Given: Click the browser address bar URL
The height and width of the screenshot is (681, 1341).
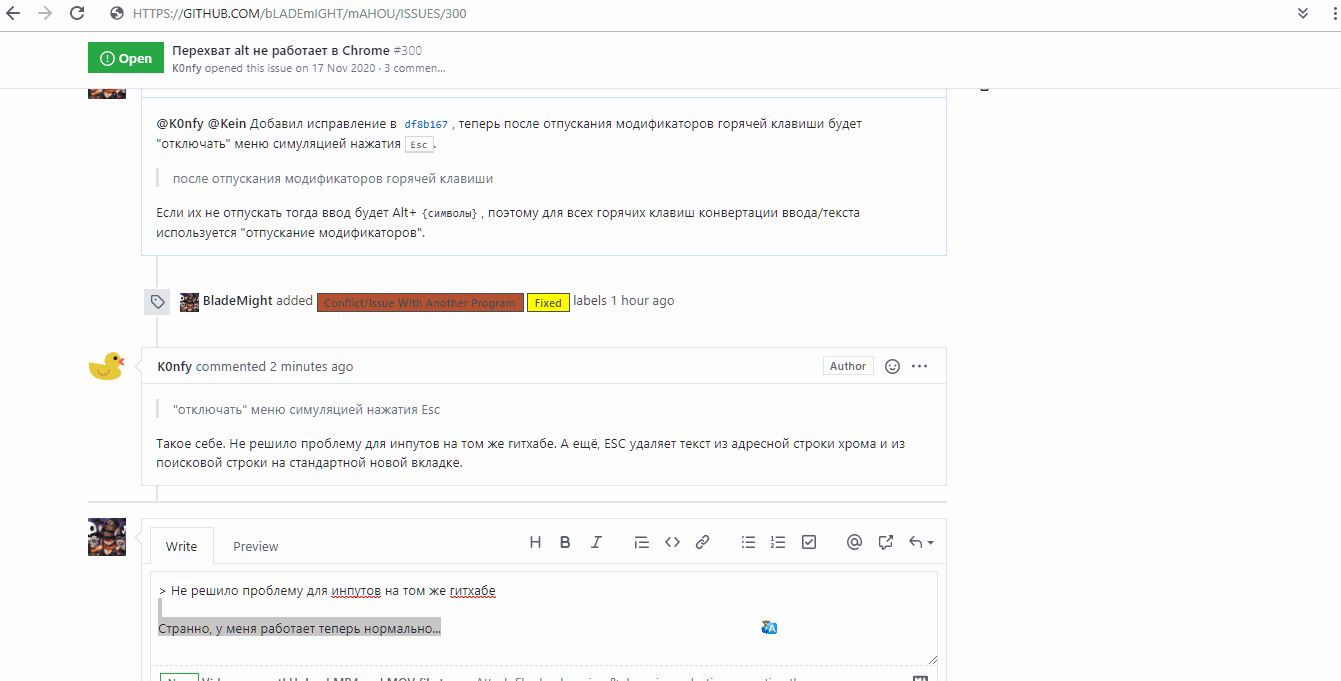Looking at the screenshot, I should [x=299, y=14].
